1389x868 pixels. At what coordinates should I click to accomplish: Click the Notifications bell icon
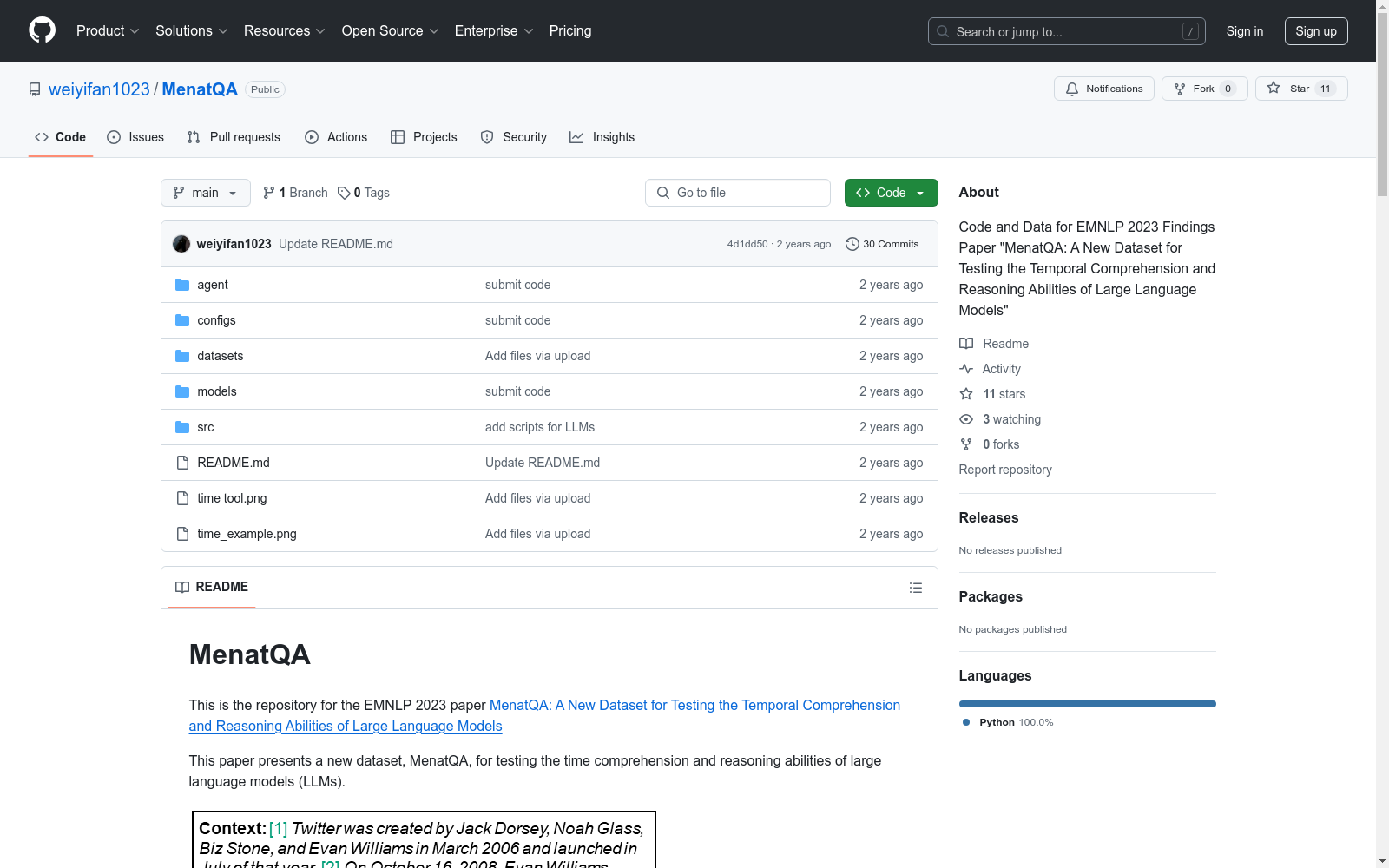click(1072, 89)
